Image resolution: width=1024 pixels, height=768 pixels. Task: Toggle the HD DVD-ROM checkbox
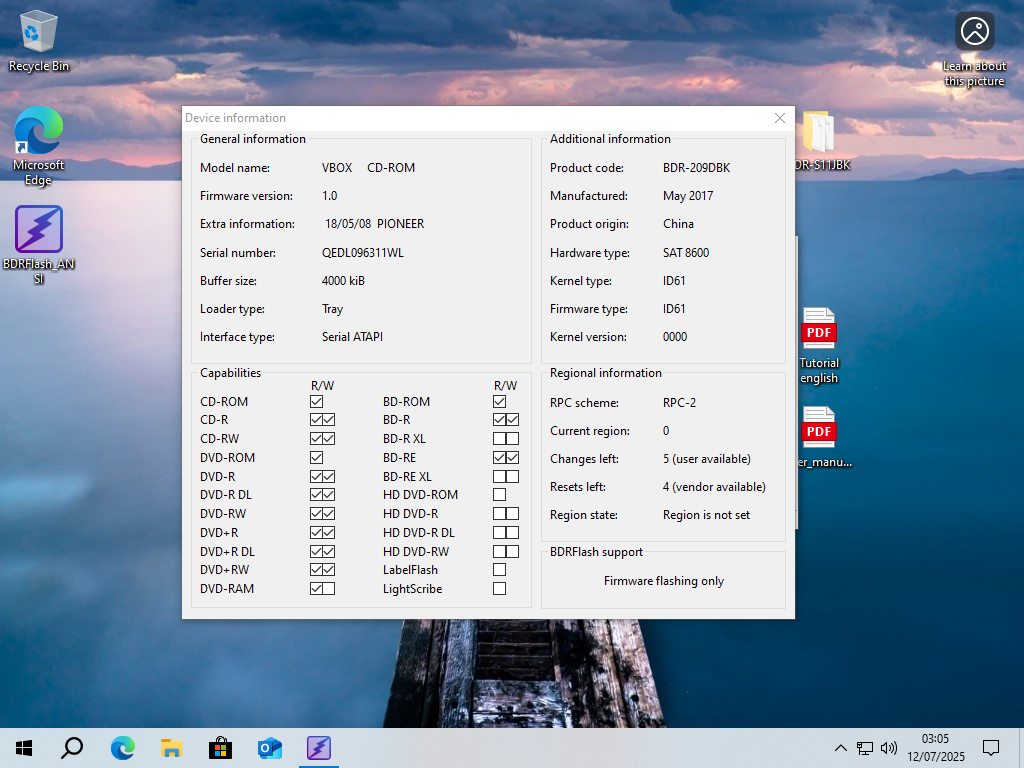click(x=500, y=494)
